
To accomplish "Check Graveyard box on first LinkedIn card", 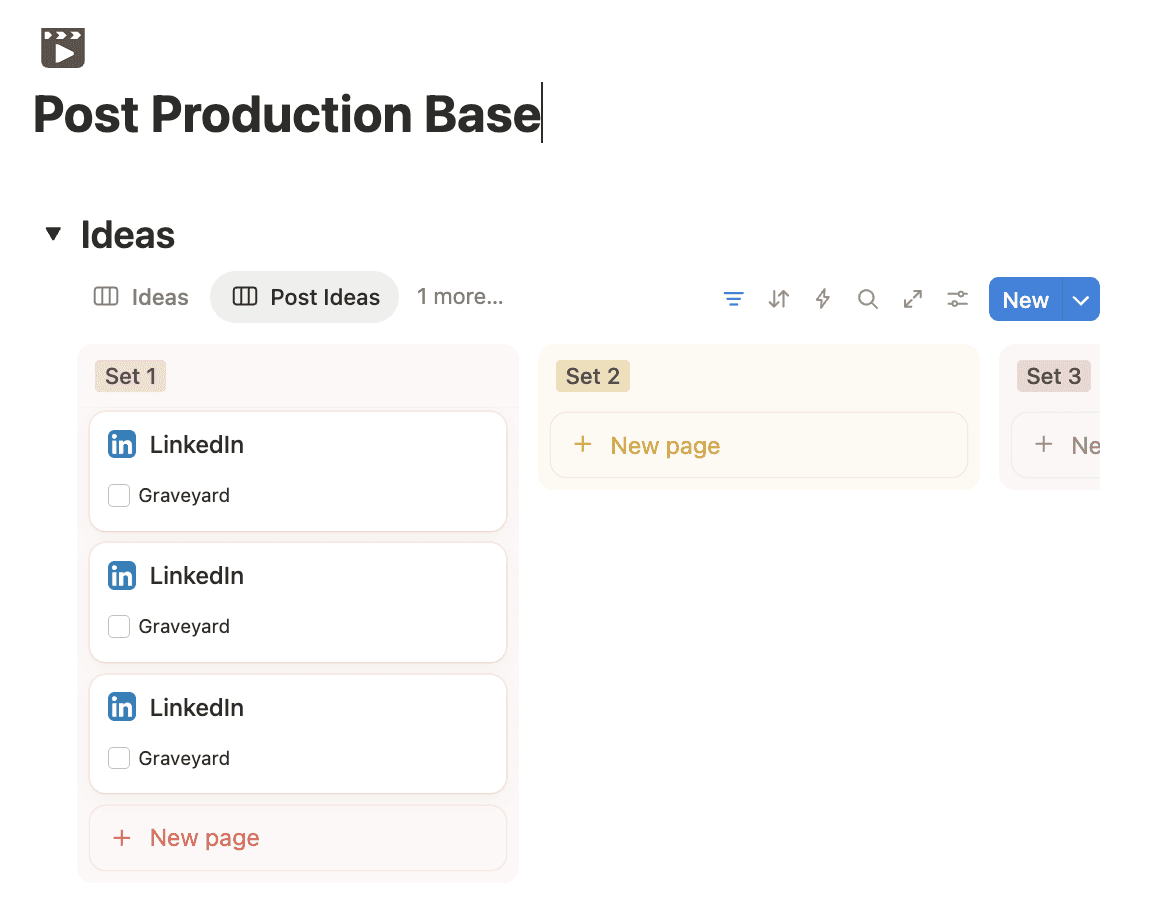I will point(119,496).
